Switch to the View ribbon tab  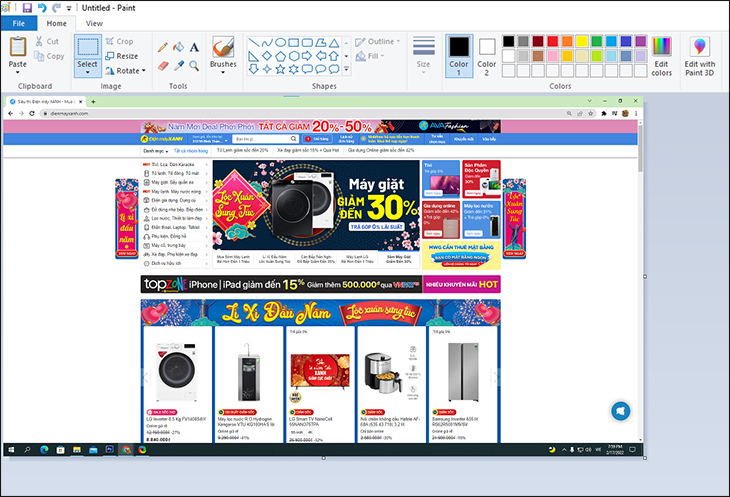94,23
